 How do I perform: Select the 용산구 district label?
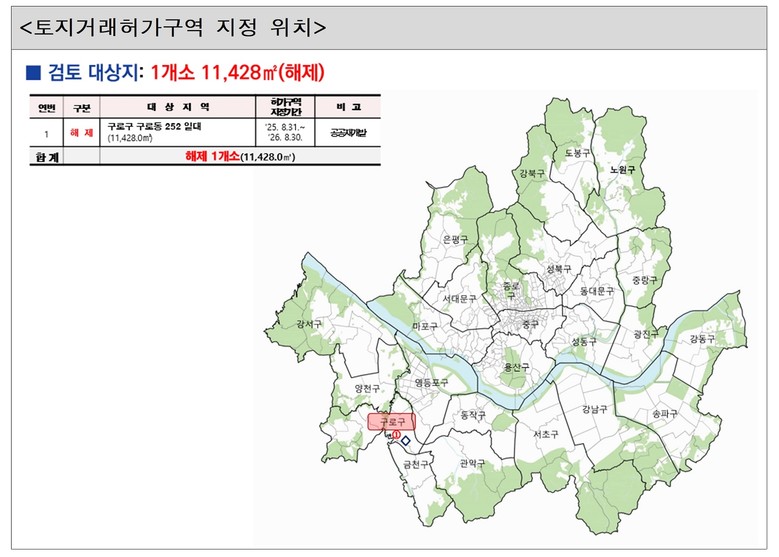tap(518, 367)
